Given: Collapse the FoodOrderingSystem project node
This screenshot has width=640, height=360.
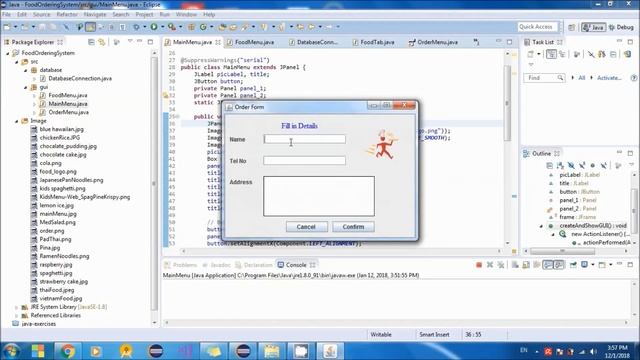Looking at the screenshot, I should pos(8,53).
